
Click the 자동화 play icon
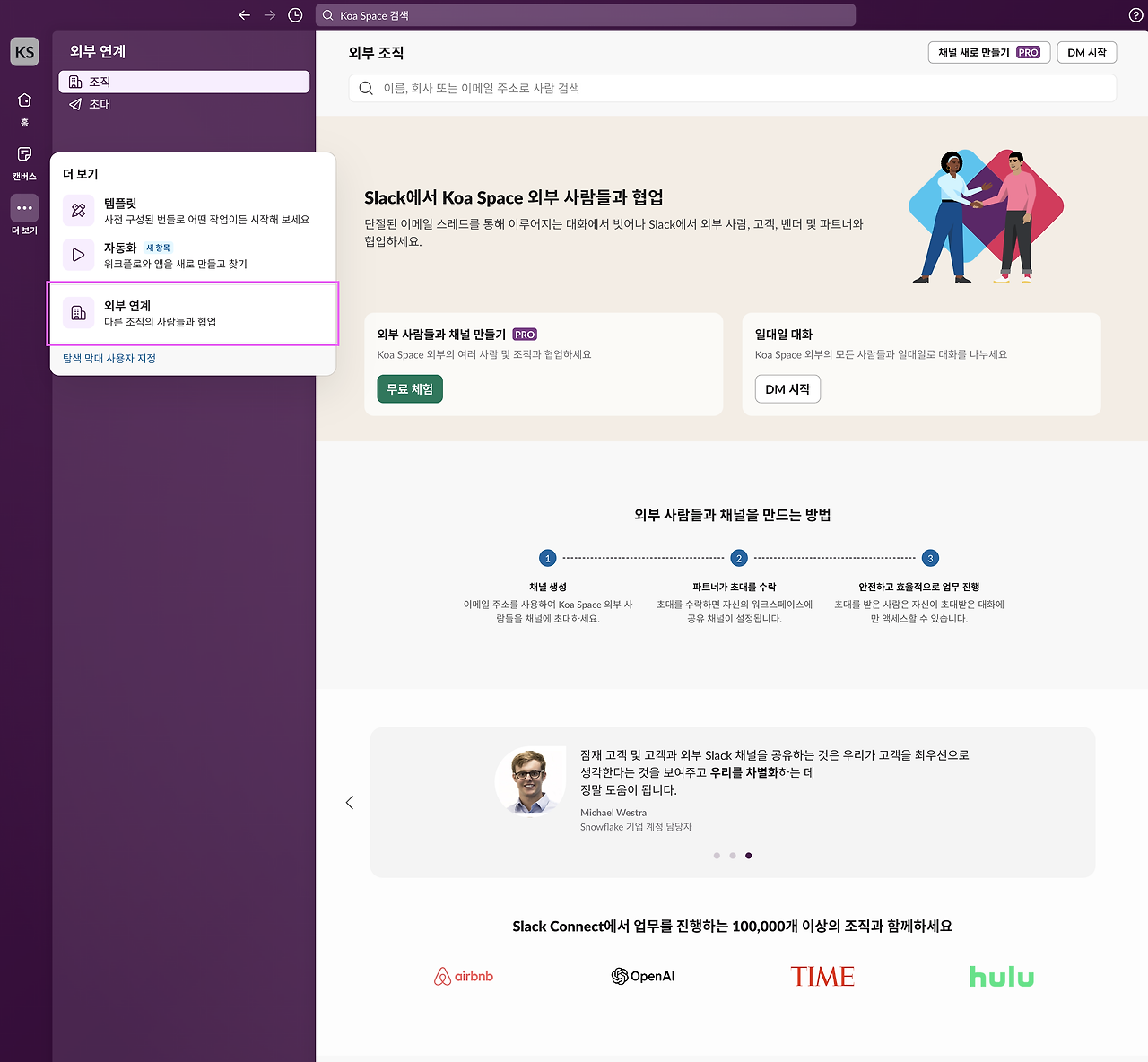tap(79, 255)
